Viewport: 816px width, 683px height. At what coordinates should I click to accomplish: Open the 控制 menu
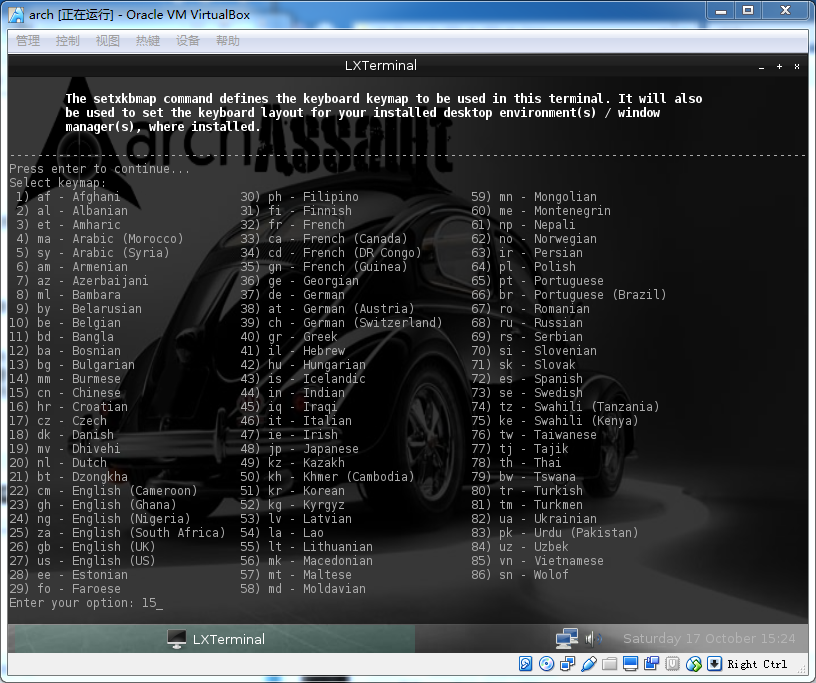68,41
